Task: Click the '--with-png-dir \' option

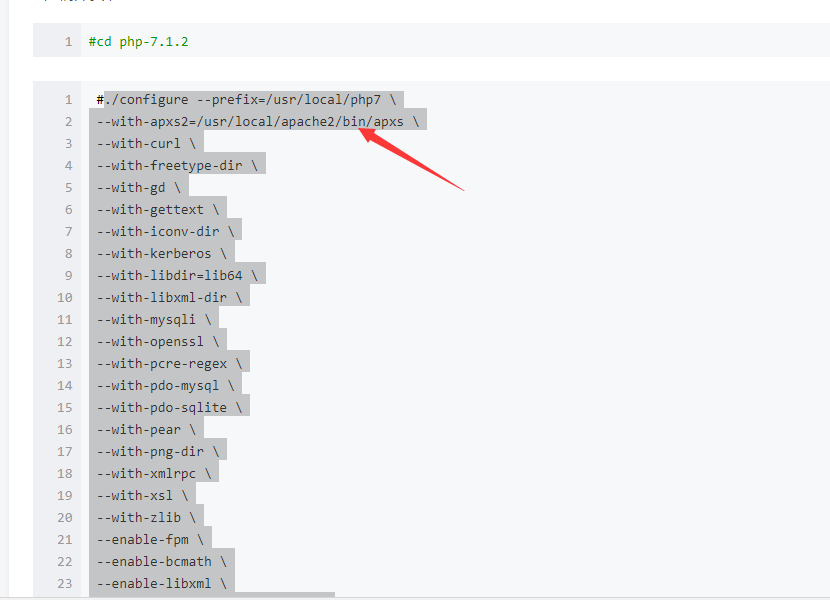Action: click(158, 452)
